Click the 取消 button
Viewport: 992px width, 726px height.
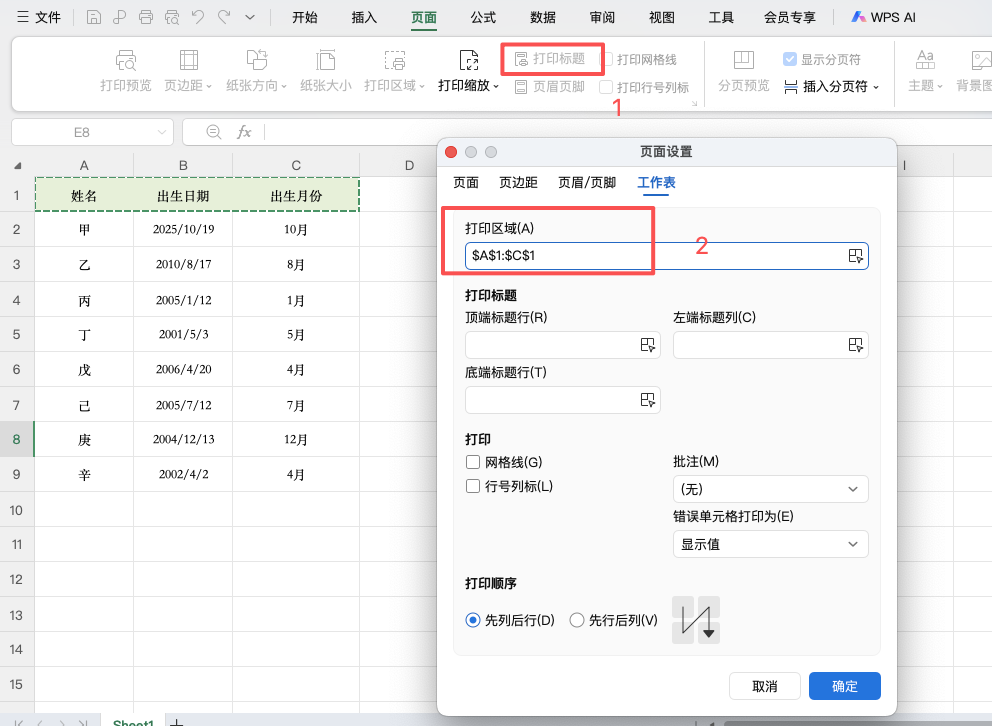pos(764,686)
